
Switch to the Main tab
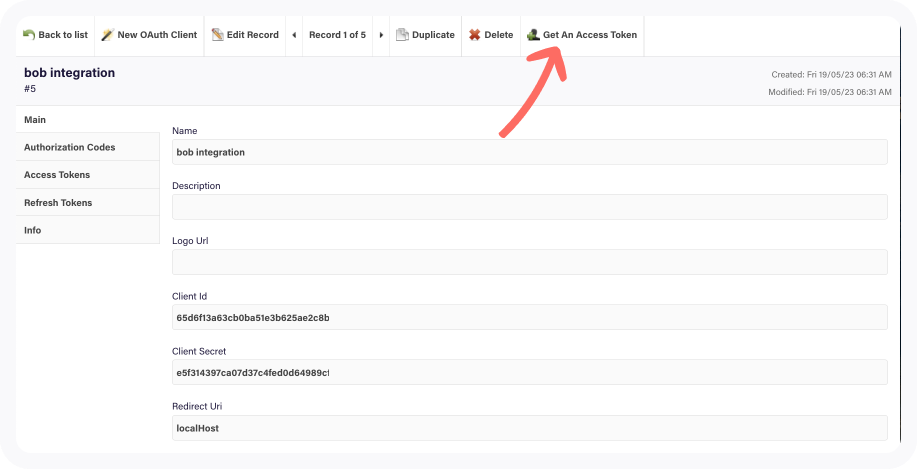pos(88,119)
